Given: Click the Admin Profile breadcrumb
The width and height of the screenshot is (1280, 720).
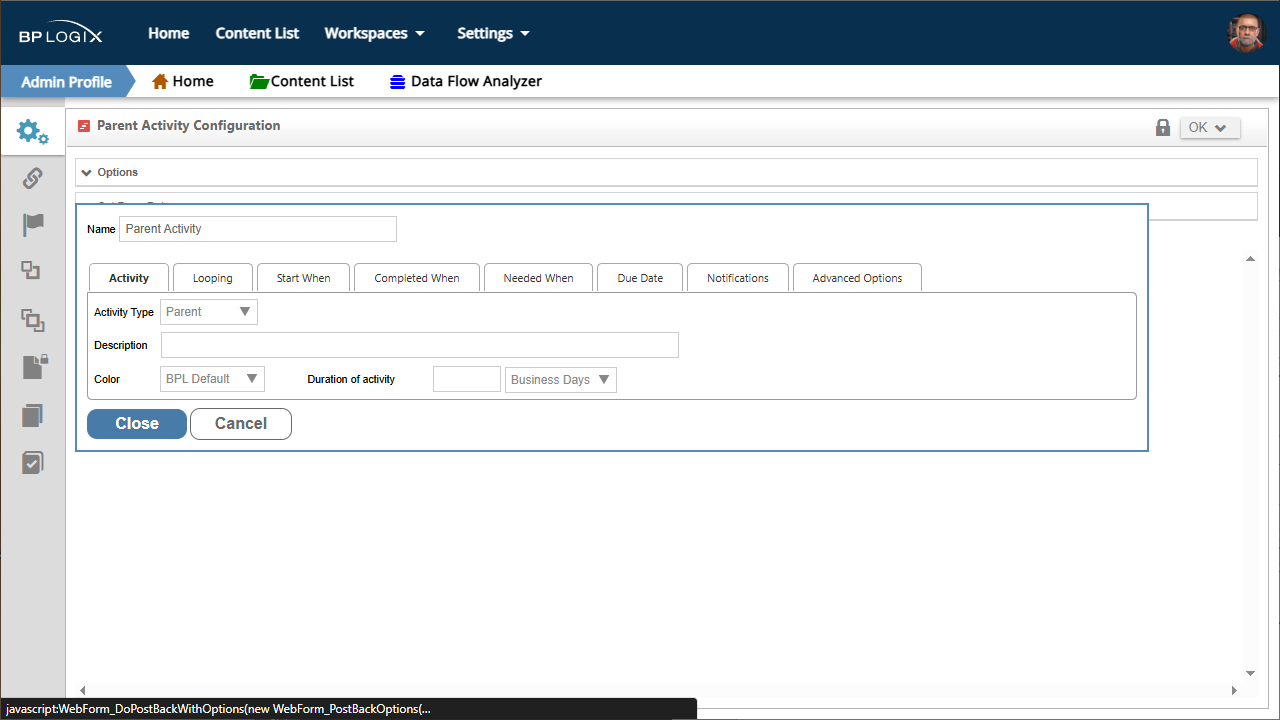Looking at the screenshot, I should 66,82.
